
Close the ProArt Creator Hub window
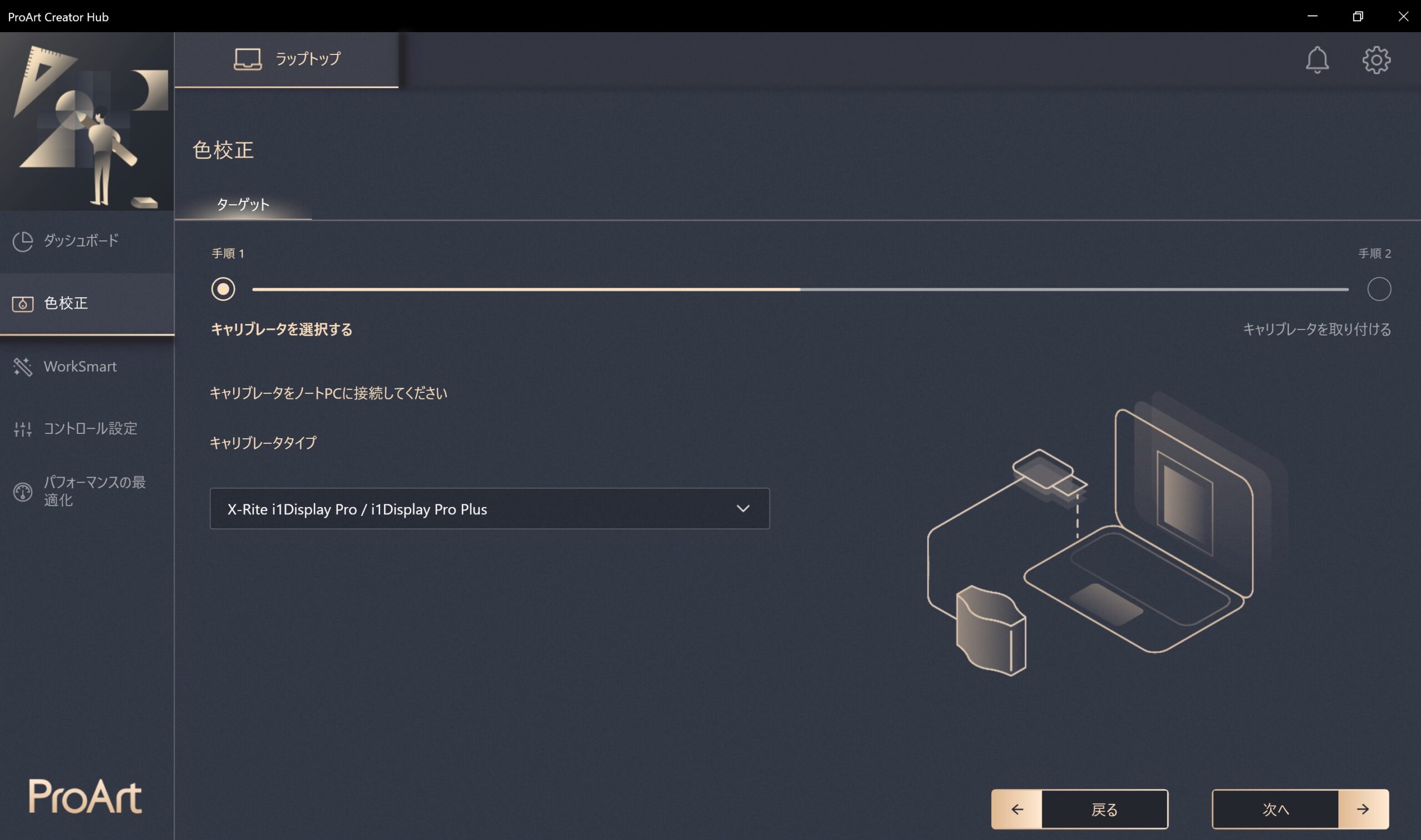tap(1403, 17)
